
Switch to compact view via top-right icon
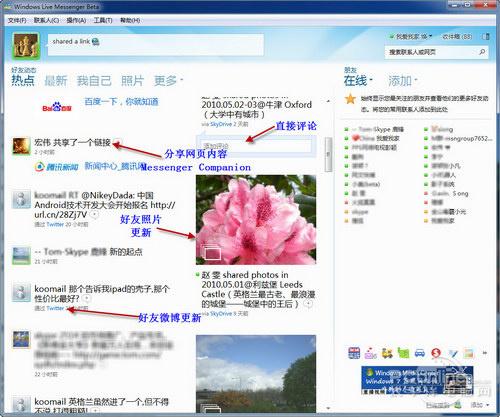click(x=486, y=36)
